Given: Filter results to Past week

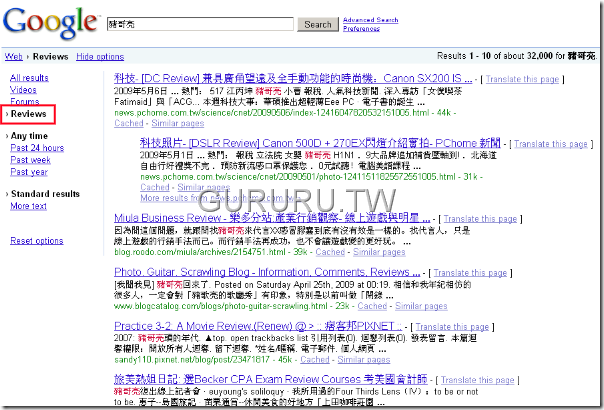Looking at the screenshot, I should (x=30, y=160).
